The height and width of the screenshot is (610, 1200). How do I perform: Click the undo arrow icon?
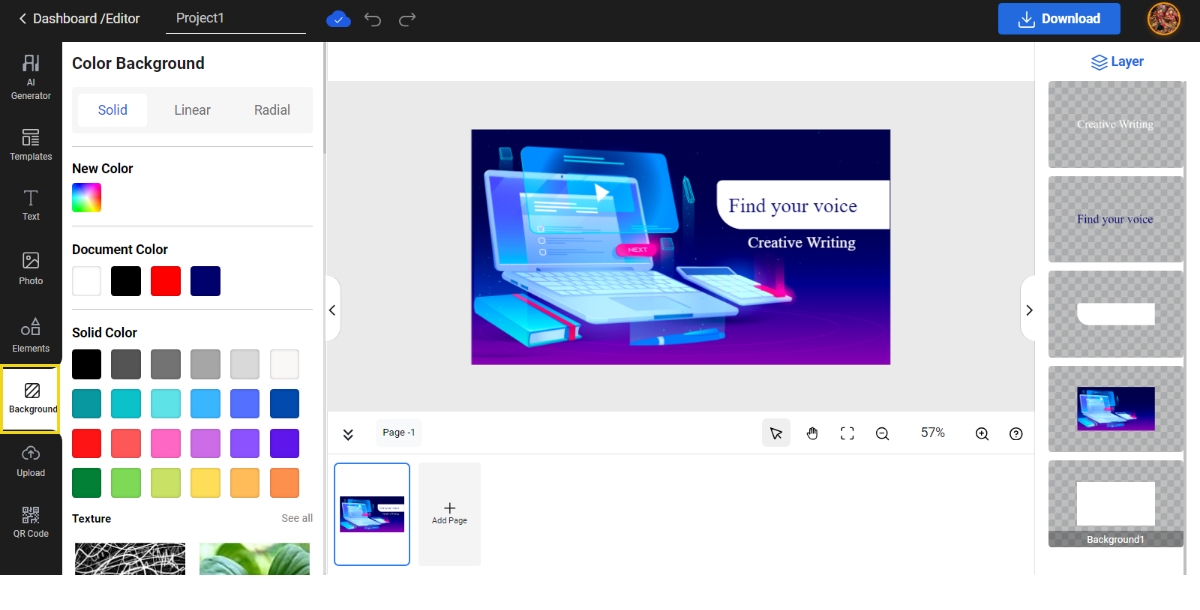click(x=373, y=19)
